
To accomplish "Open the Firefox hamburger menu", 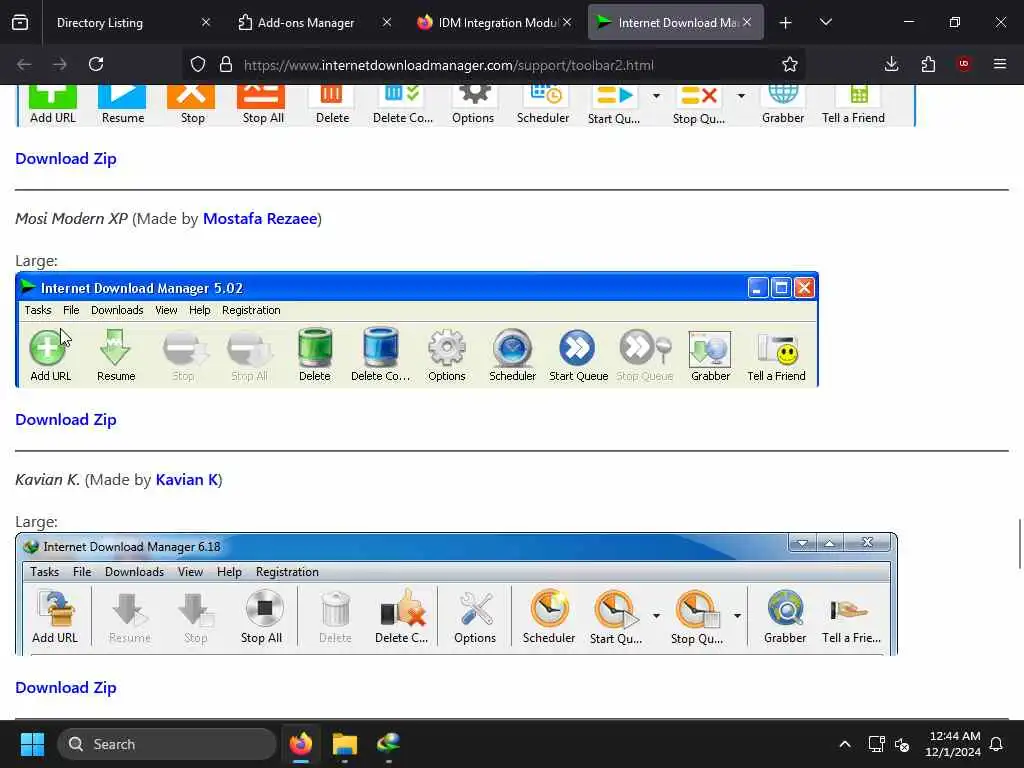I will (x=999, y=64).
